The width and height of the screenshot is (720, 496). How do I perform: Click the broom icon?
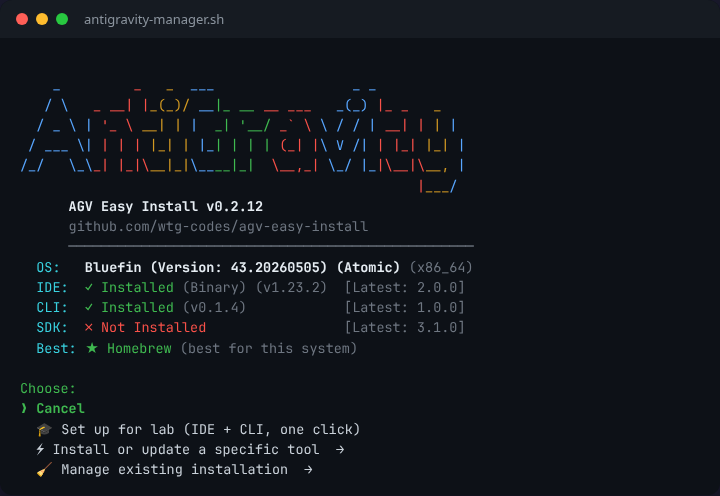coord(44,469)
